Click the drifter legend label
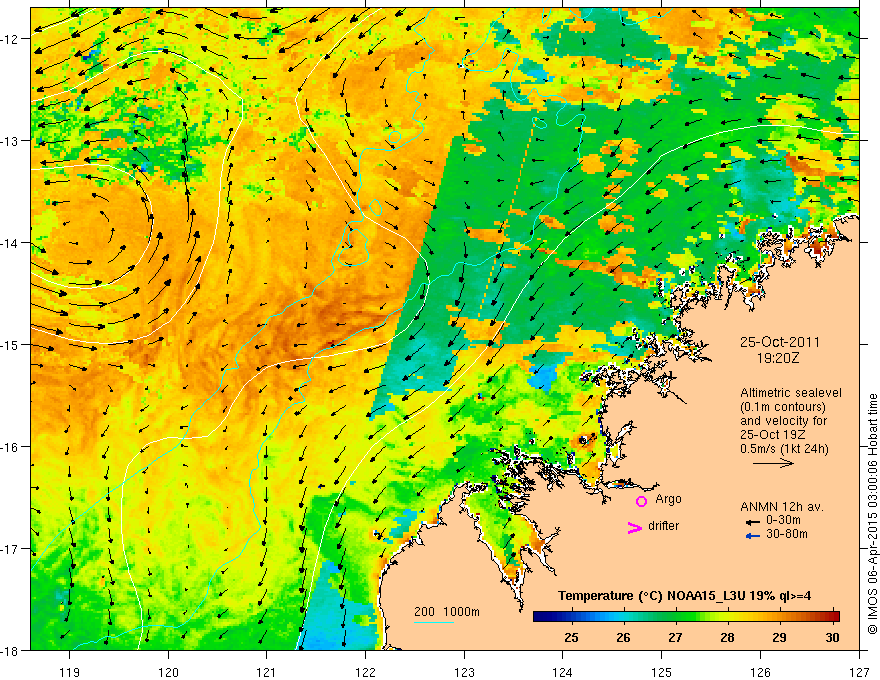The image size is (880, 680). click(663, 526)
